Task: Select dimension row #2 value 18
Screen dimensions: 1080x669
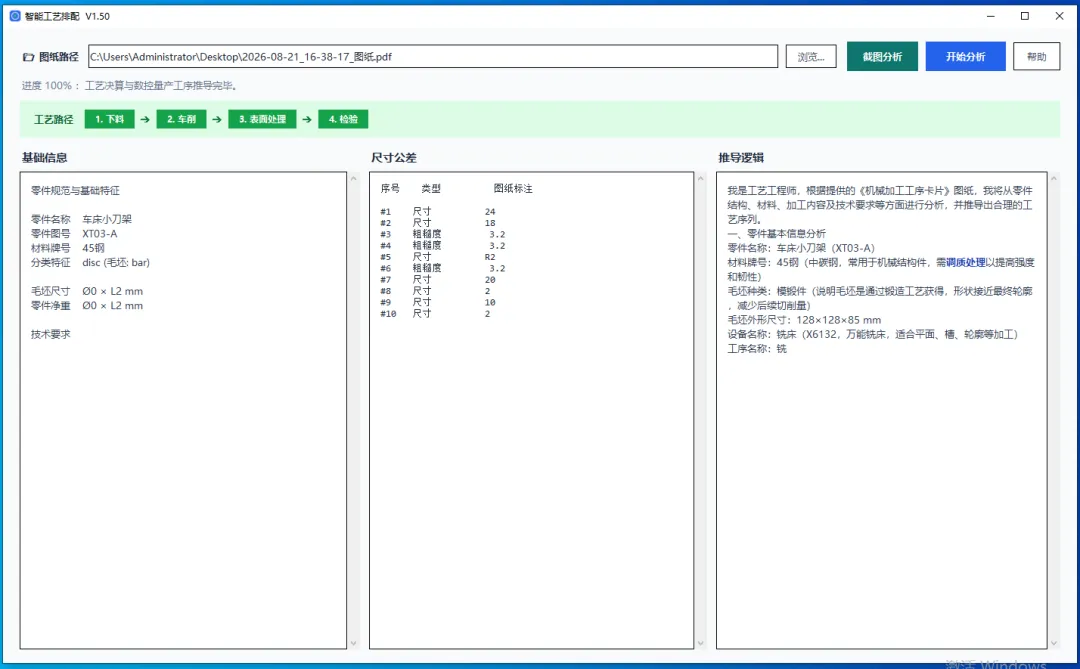Action: pyautogui.click(x=490, y=223)
